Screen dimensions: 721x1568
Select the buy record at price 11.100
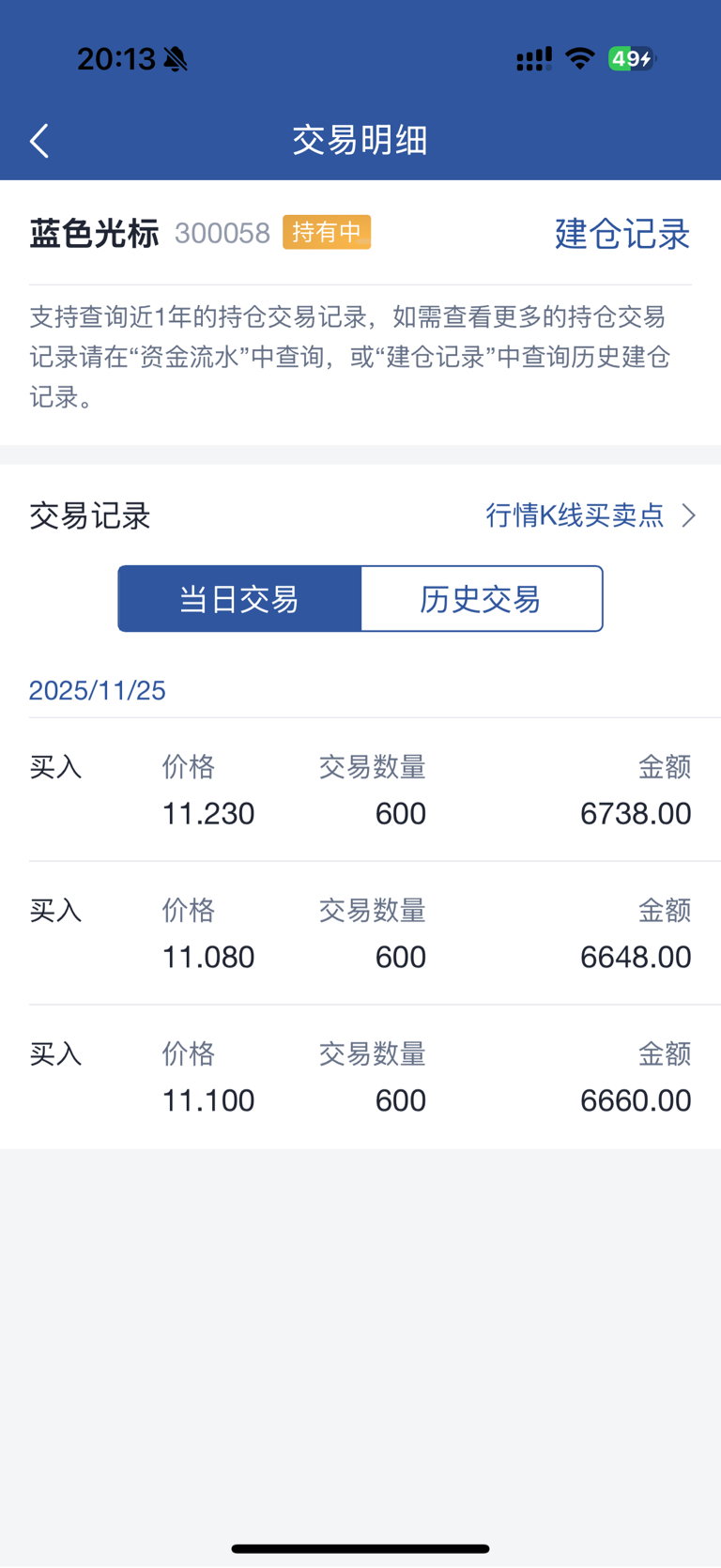pyautogui.click(x=360, y=1078)
